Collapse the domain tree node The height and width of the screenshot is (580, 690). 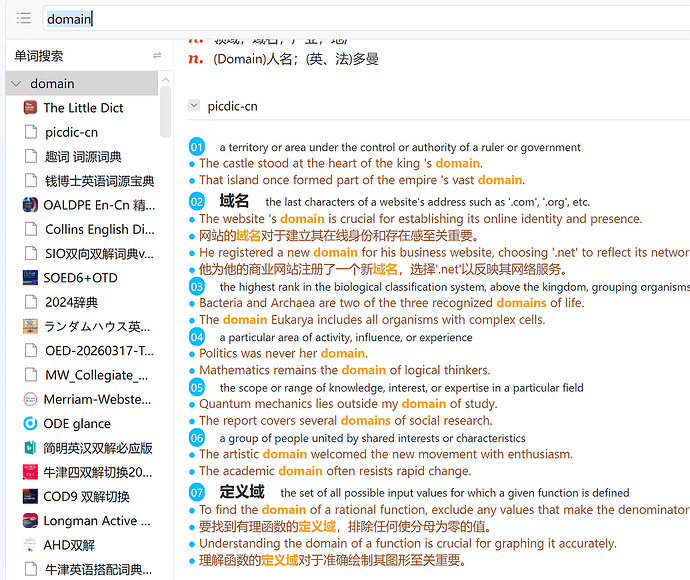coord(16,84)
